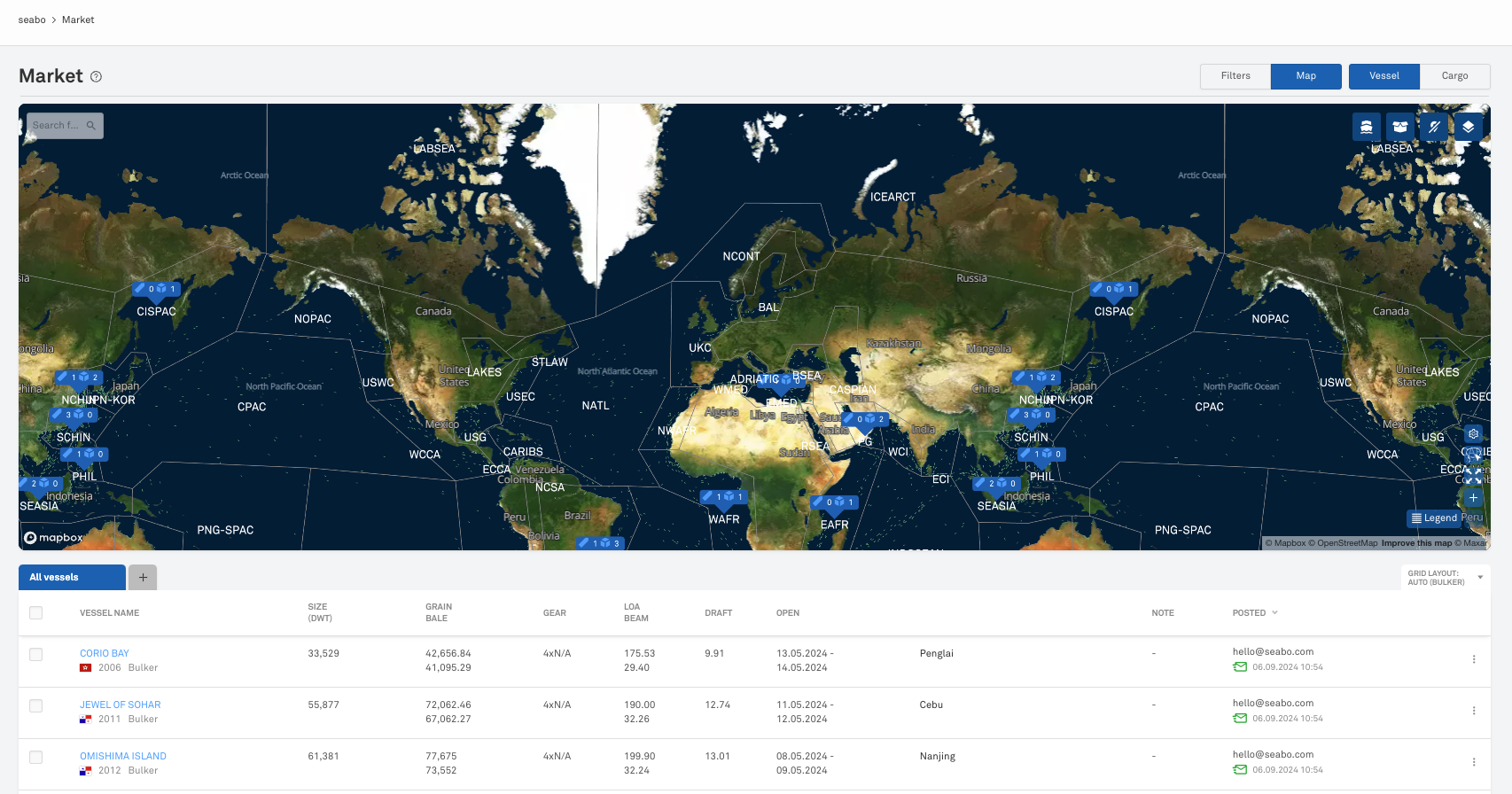Toggle the vessel layer ship icon on map

tap(1366, 127)
